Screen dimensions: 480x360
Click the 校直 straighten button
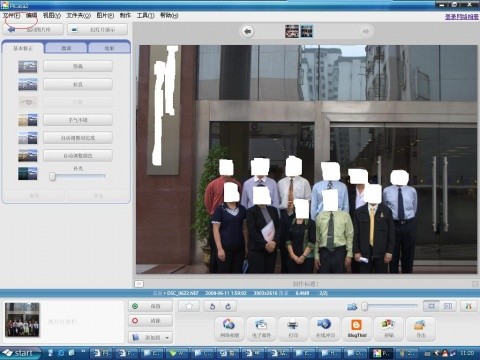pyautogui.click(x=78, y=84)
